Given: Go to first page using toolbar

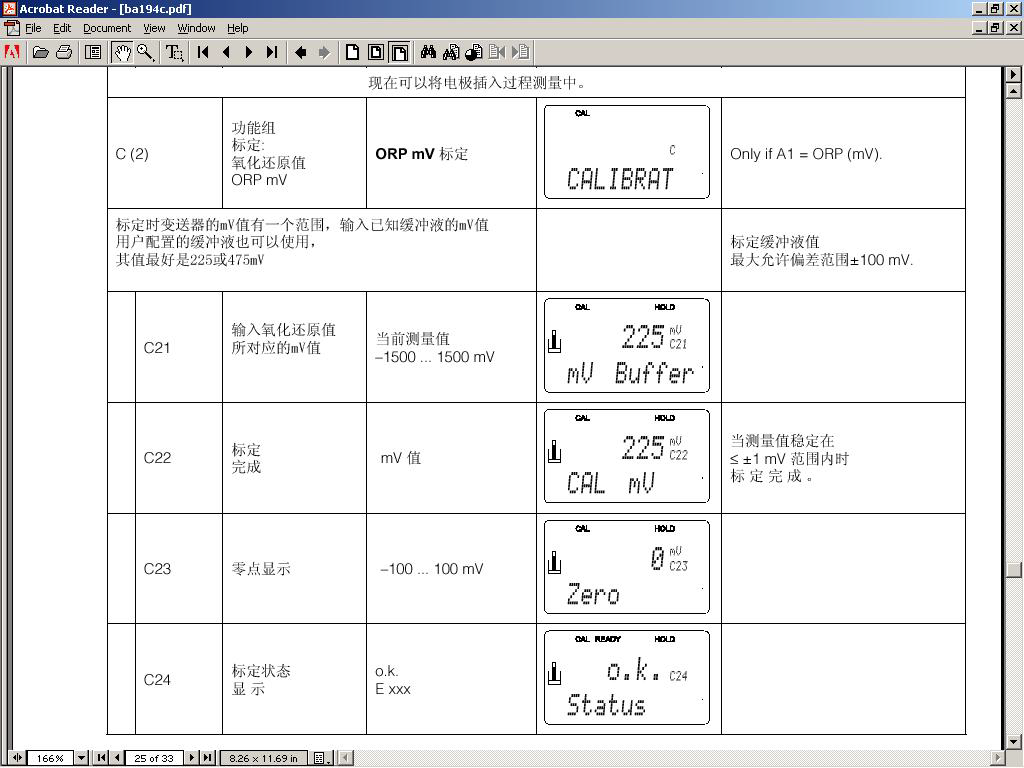Looking at the screenshot, I should click(x=203, y=52).
